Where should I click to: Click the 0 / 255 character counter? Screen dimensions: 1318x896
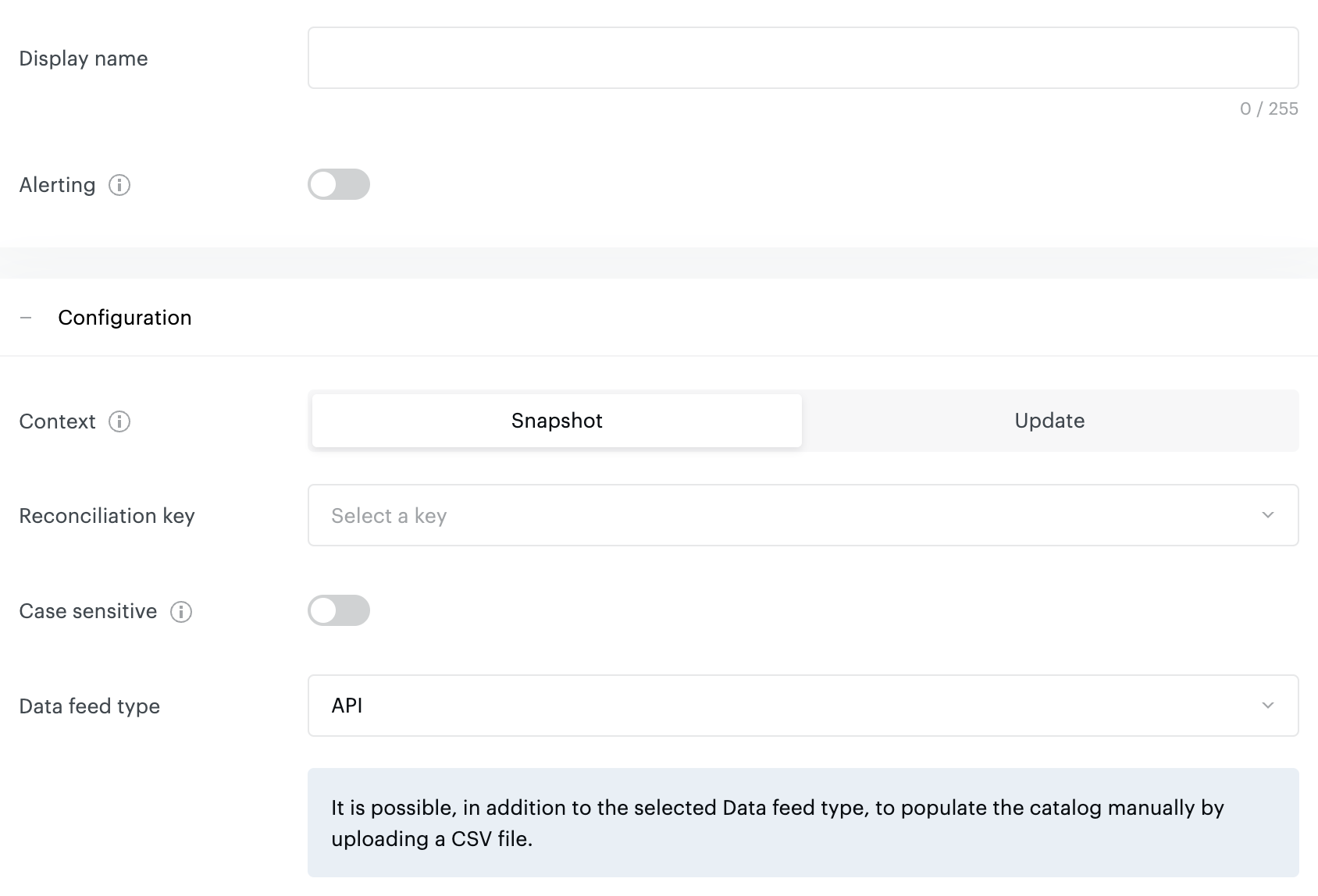[1266, 108]
